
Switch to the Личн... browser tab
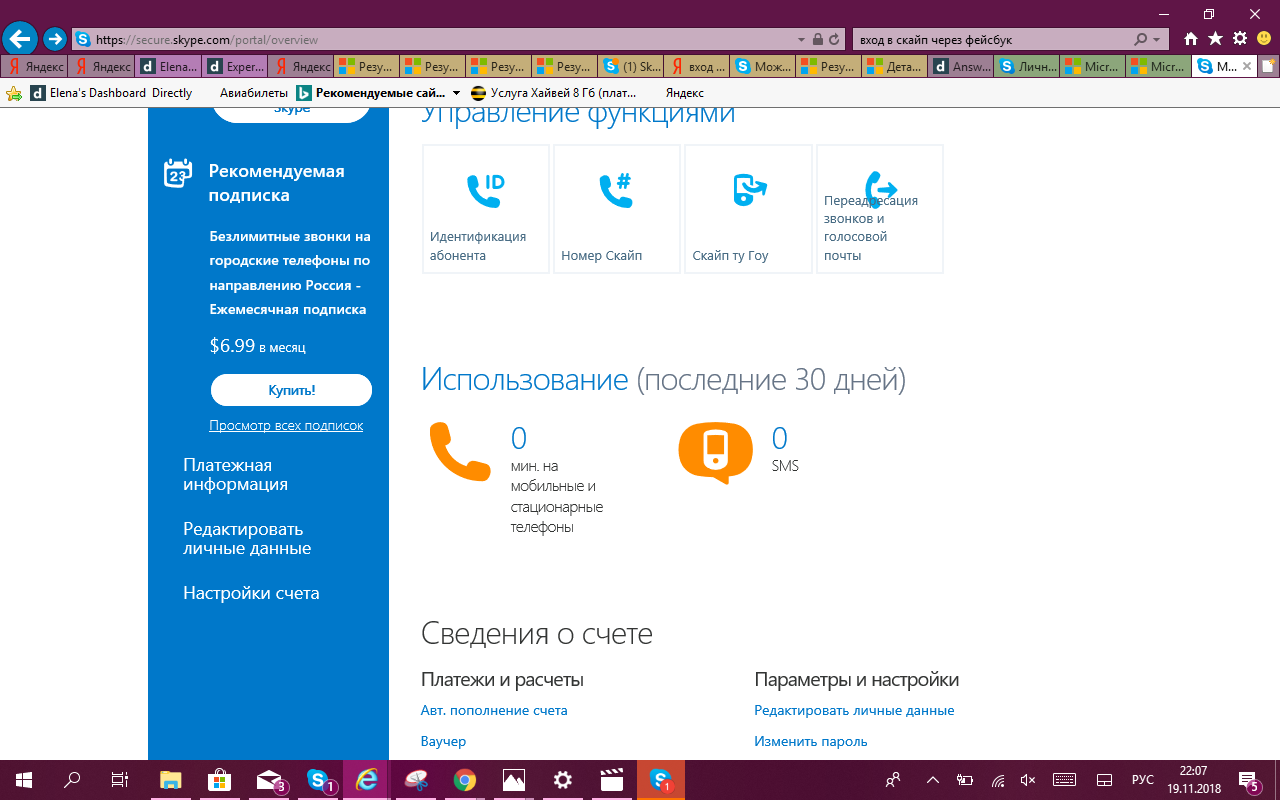coord(1027,67)
